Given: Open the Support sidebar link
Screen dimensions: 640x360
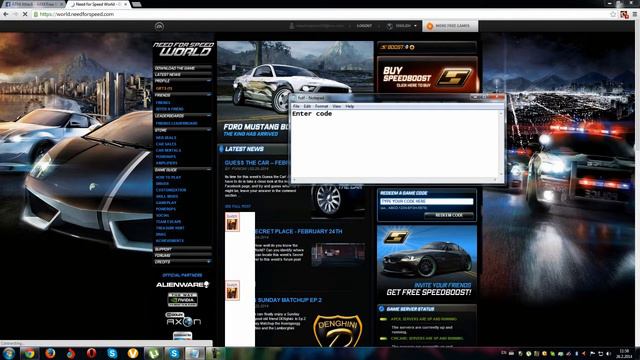Looking at the screenshot, I should coord(163,249).
